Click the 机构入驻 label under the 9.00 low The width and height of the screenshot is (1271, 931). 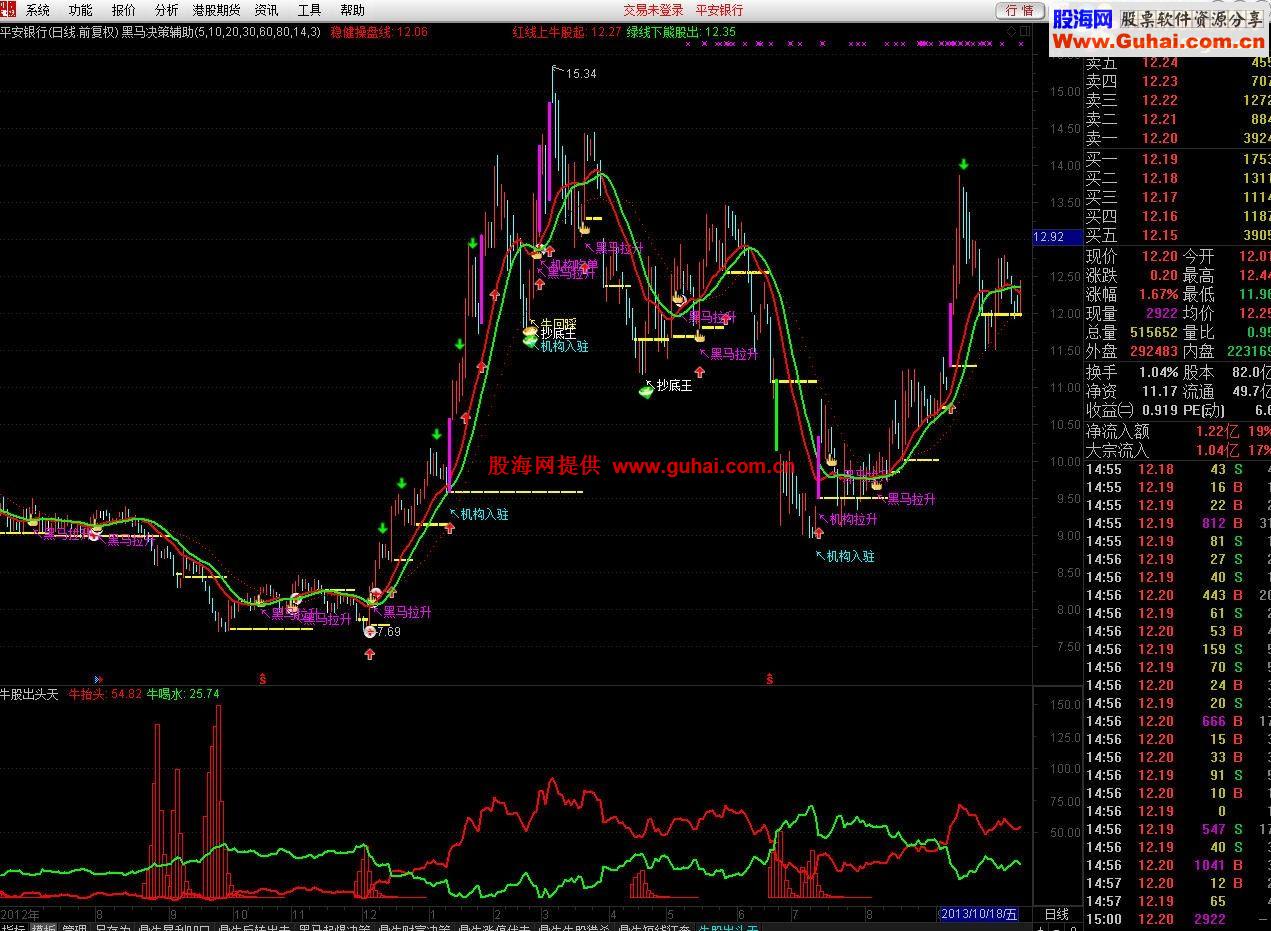pos(850,556)
